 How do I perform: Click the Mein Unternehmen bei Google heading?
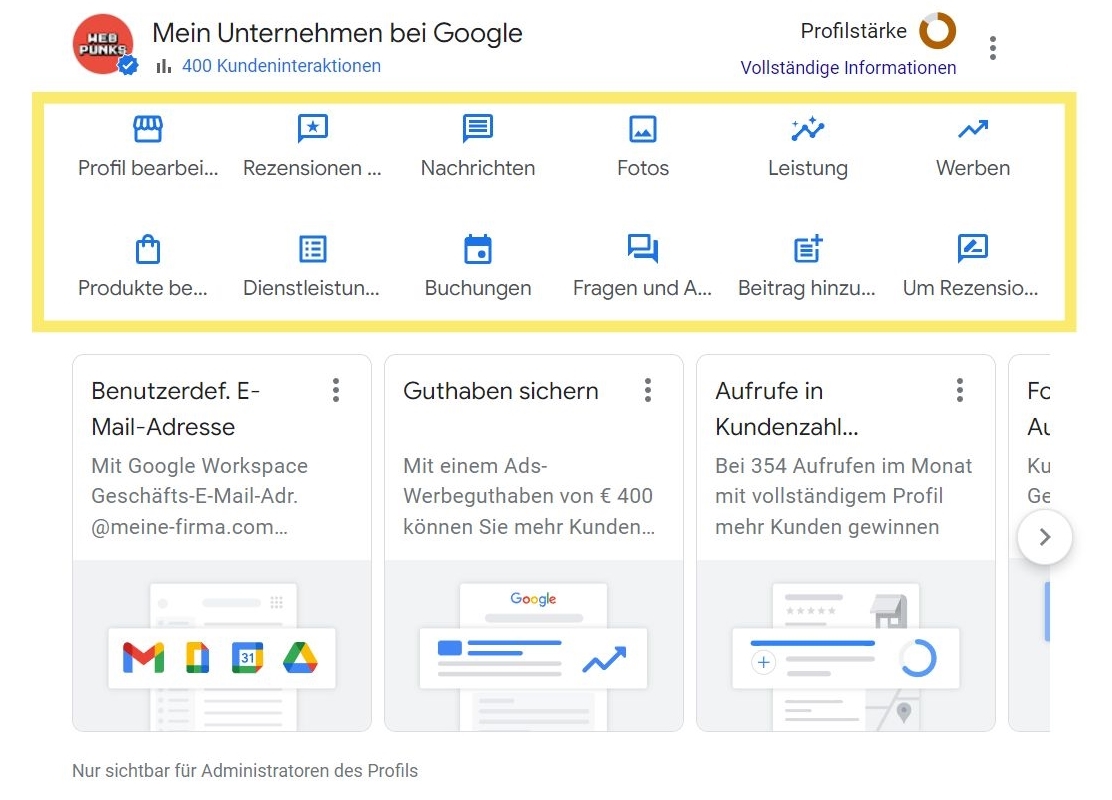(x=337, y=33)
